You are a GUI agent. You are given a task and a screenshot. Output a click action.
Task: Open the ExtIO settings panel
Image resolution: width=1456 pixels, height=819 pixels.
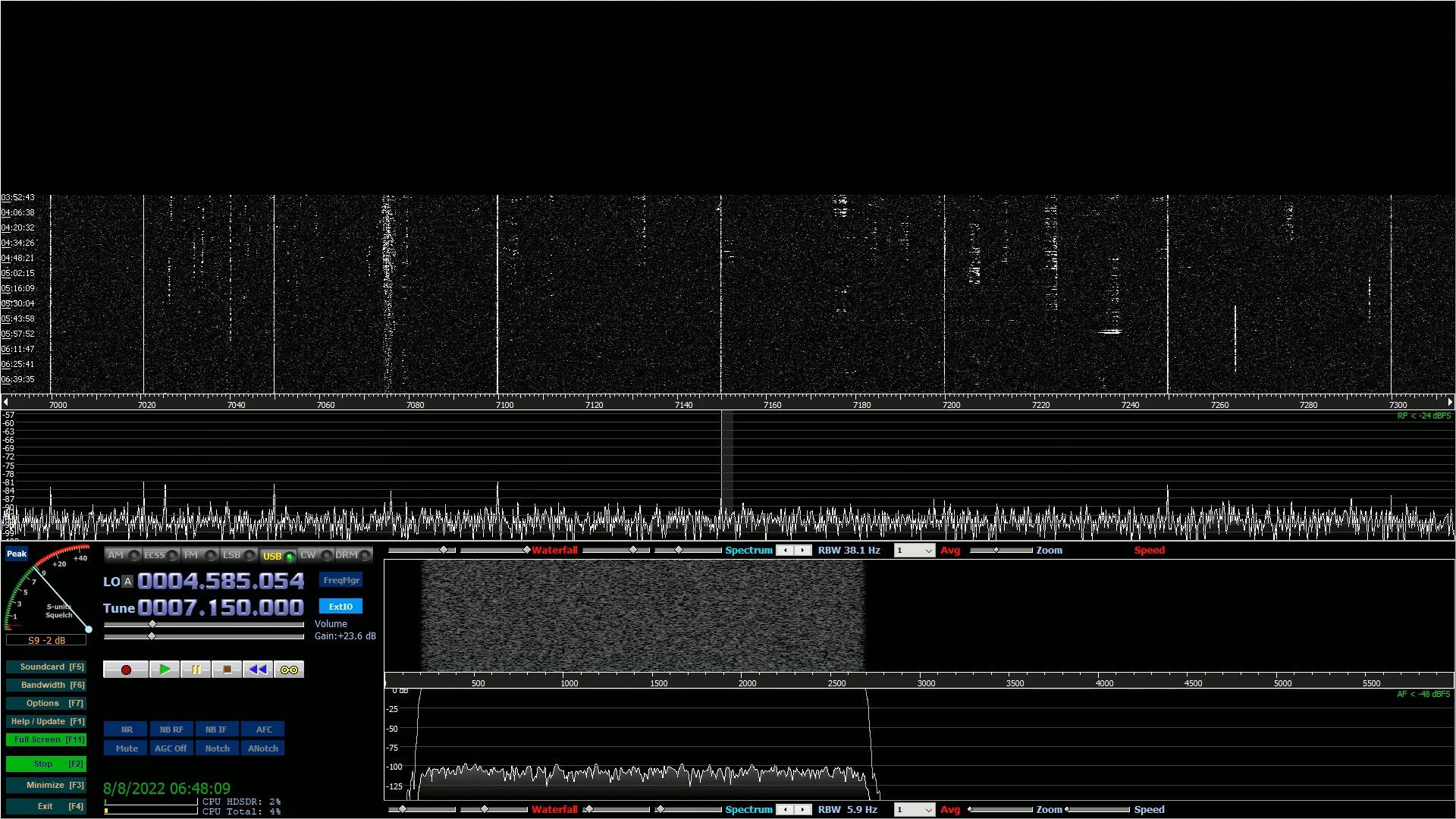point(340,606)
